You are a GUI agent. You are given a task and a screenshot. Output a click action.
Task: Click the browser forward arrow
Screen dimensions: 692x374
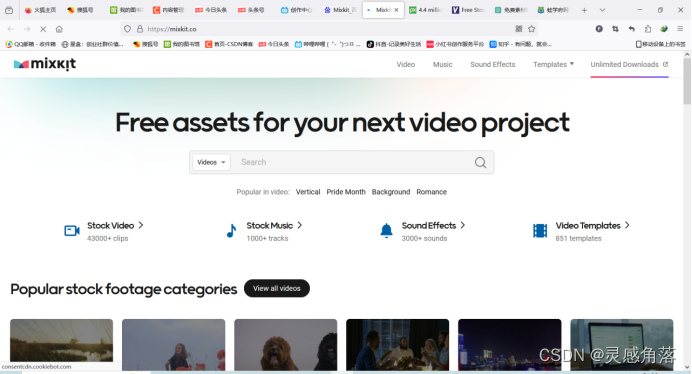[27, 29]
